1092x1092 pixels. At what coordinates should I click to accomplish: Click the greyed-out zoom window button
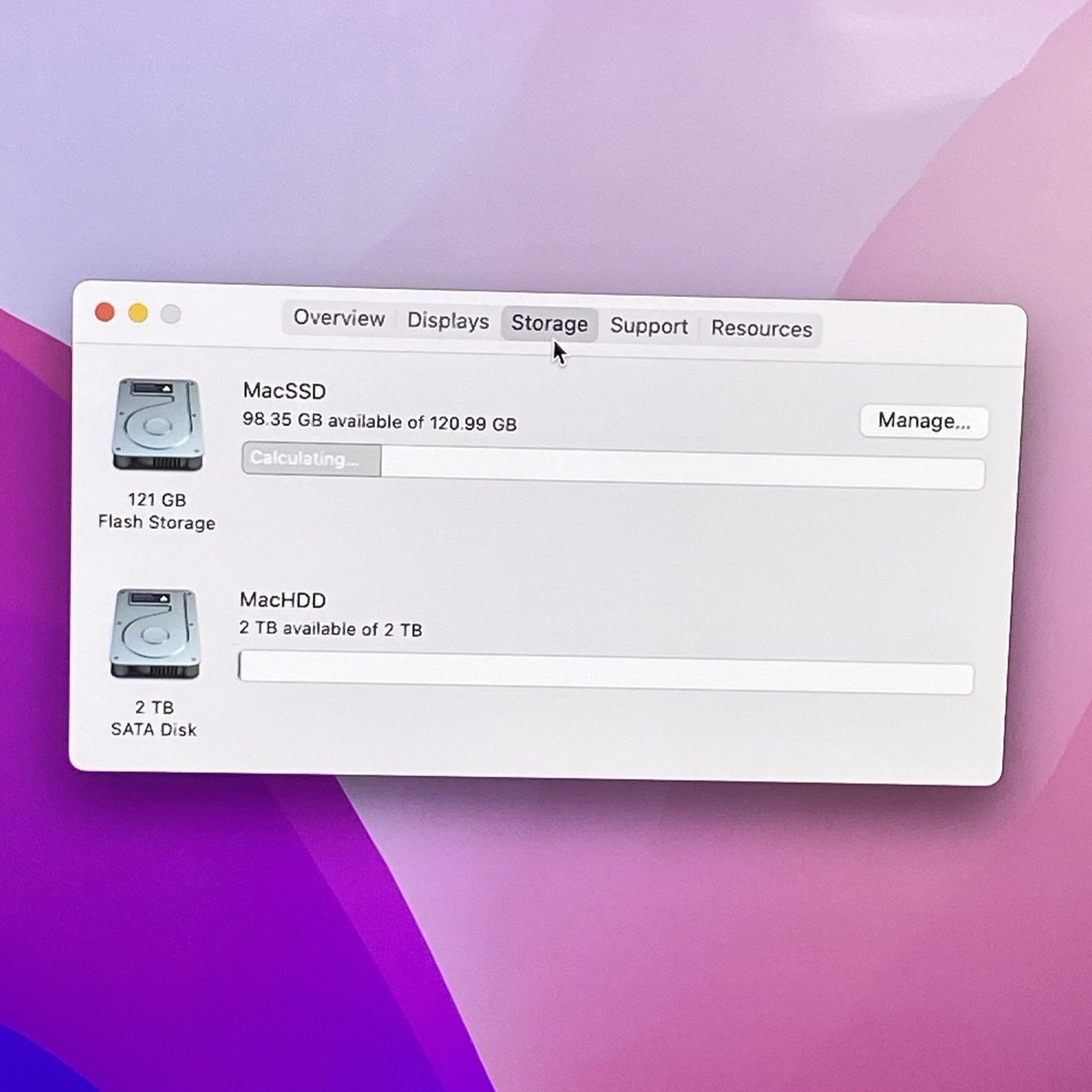coord(171,315)
